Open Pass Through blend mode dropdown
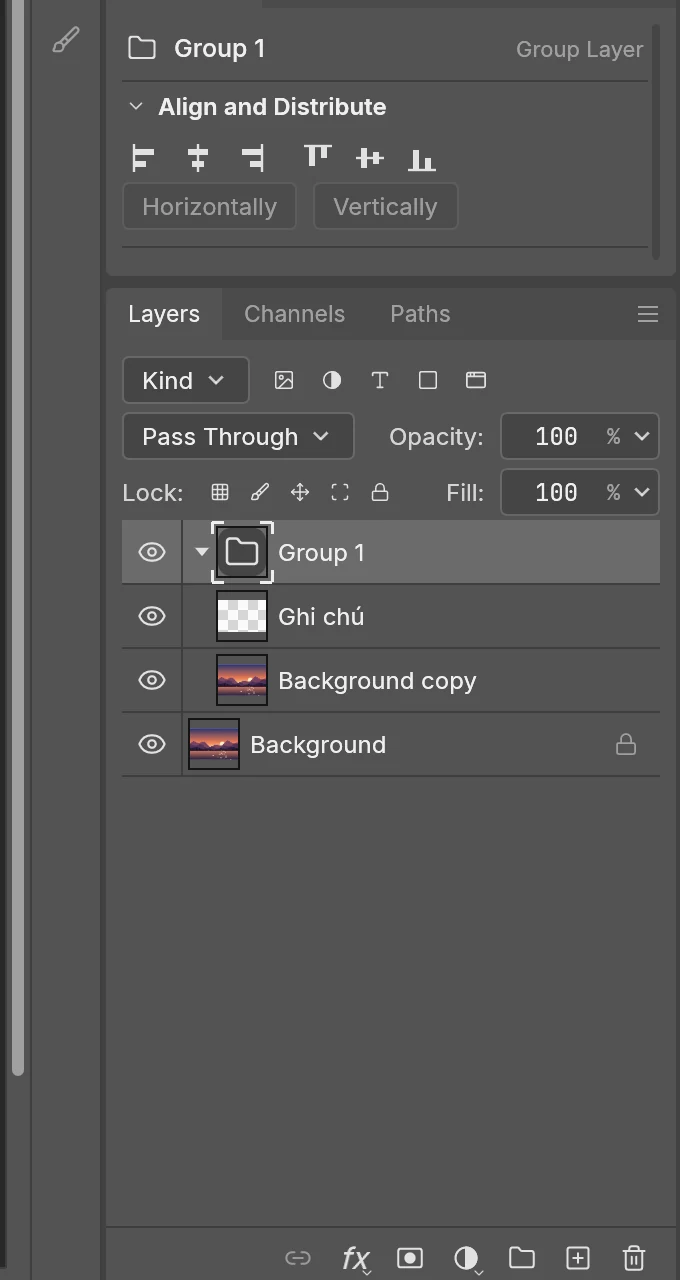680x1280 pixels. point(238,436)
